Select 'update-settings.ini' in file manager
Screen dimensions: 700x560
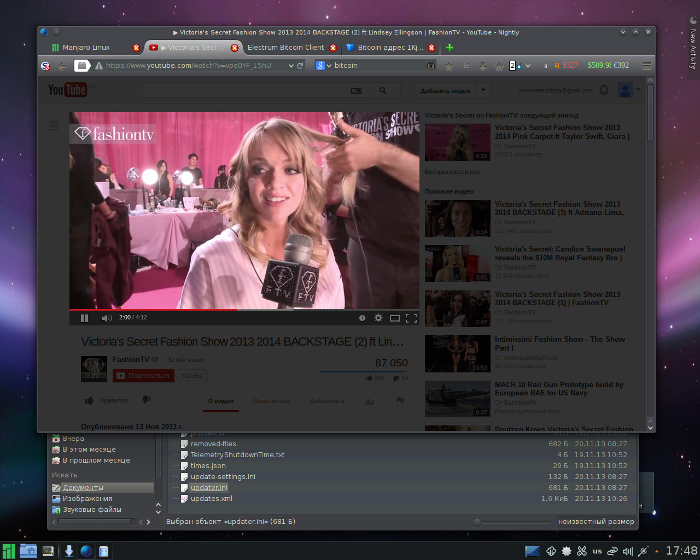[x=223, y=476]
